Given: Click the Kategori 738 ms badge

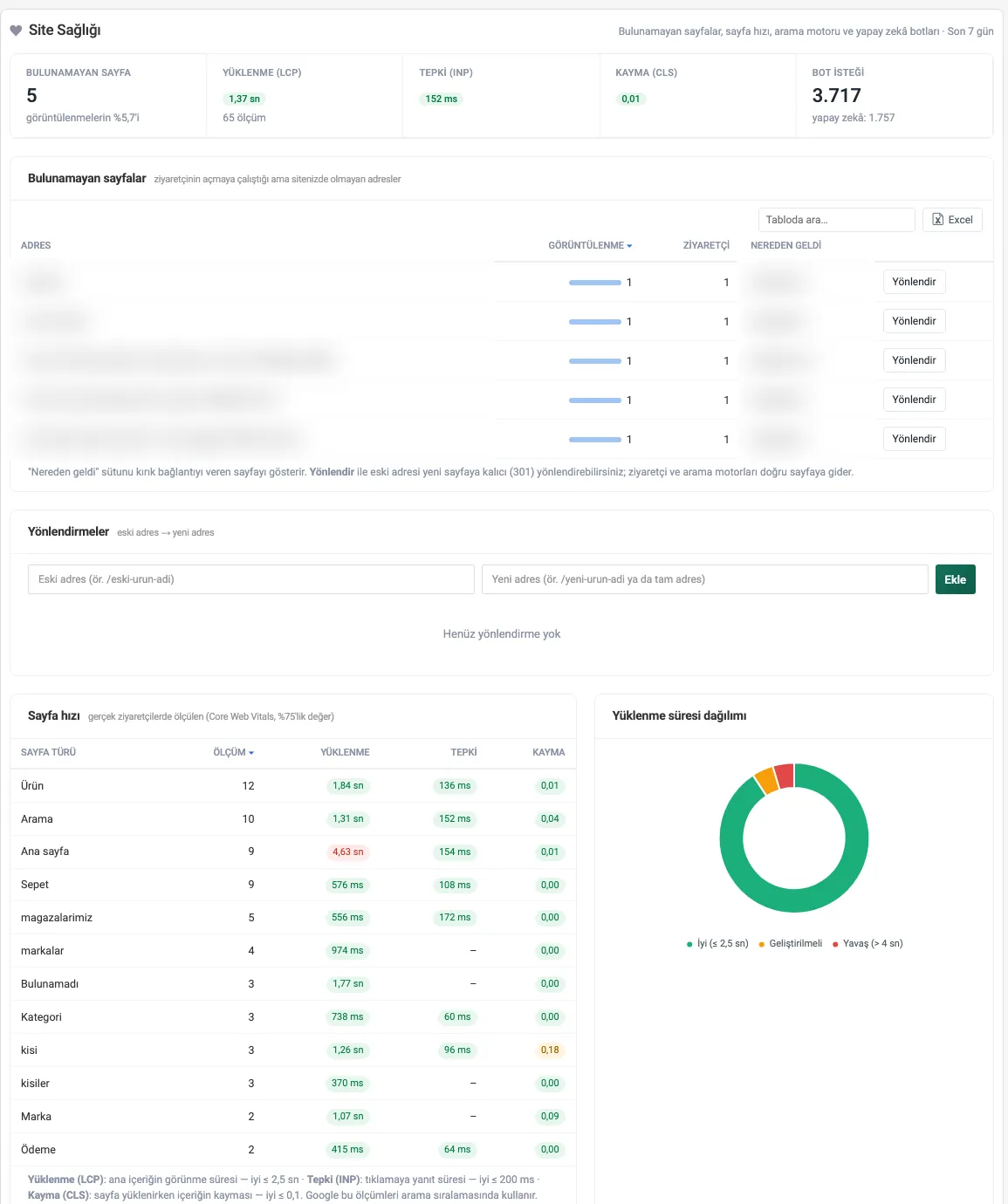Looking at the screenshot, I should [x=347, y=1017].
